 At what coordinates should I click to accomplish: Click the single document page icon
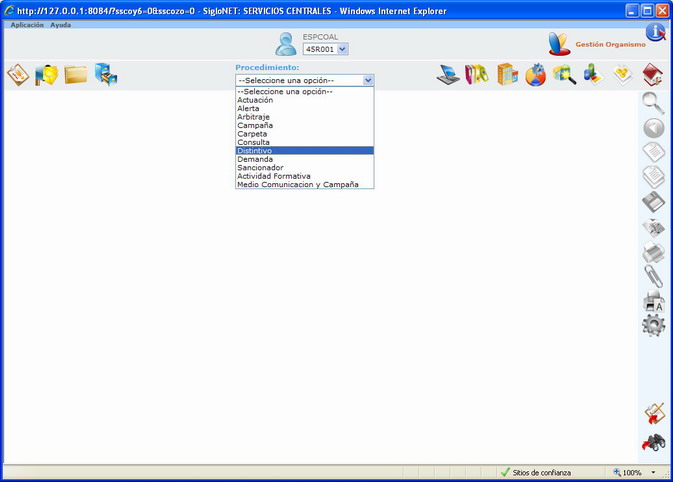(653, 152)
